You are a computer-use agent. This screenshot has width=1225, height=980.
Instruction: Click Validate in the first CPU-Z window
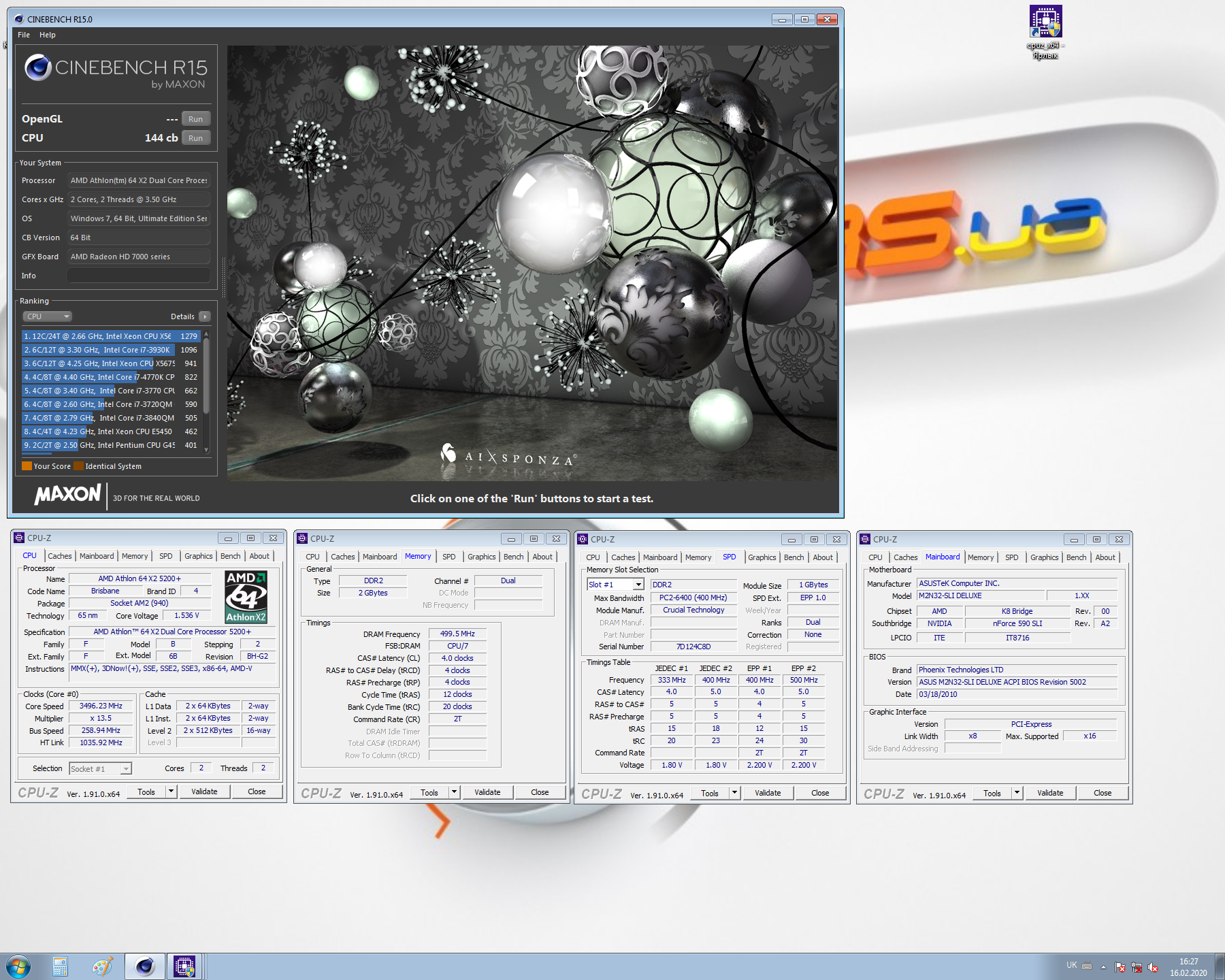coord(204,791)
